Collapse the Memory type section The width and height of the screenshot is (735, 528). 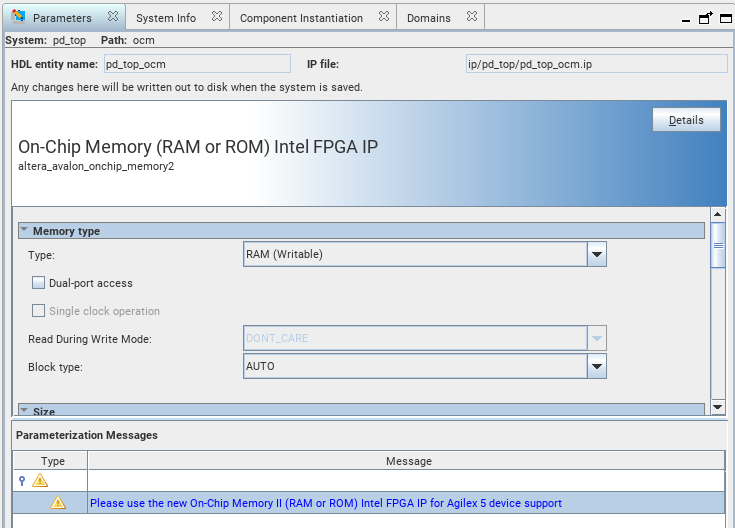[x=24, y=230]
